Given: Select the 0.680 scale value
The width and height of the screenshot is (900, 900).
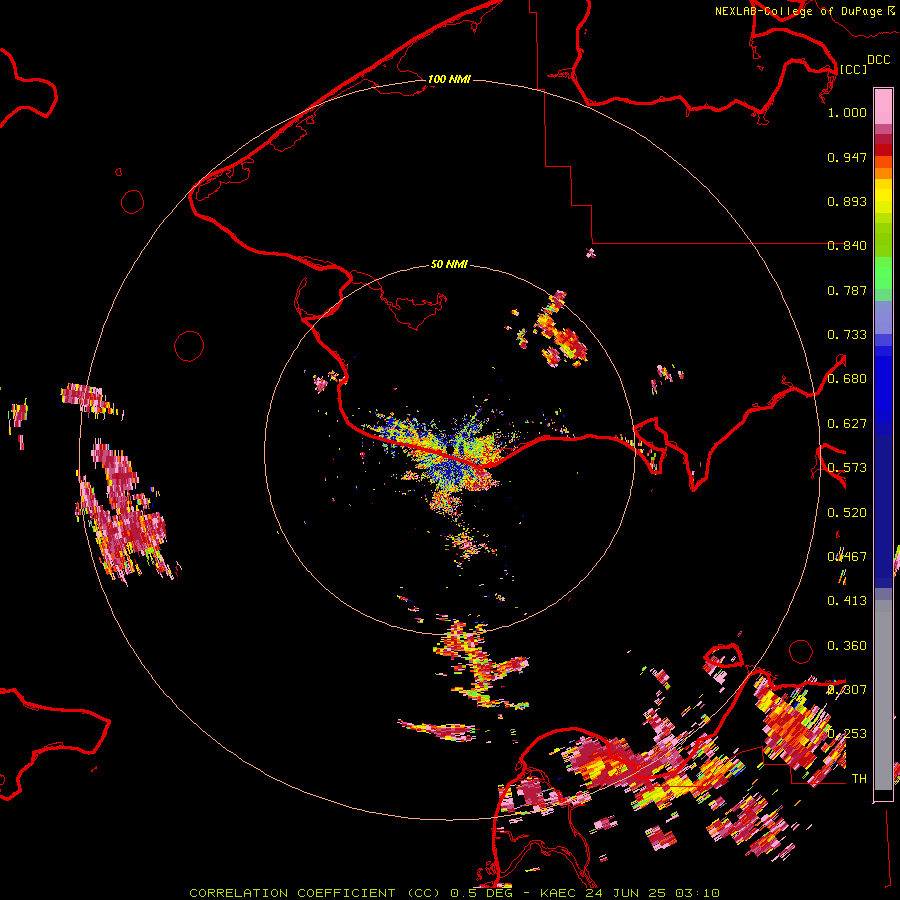Looking at the screenshot, I should pyautogui.click(x=847, y=379).
